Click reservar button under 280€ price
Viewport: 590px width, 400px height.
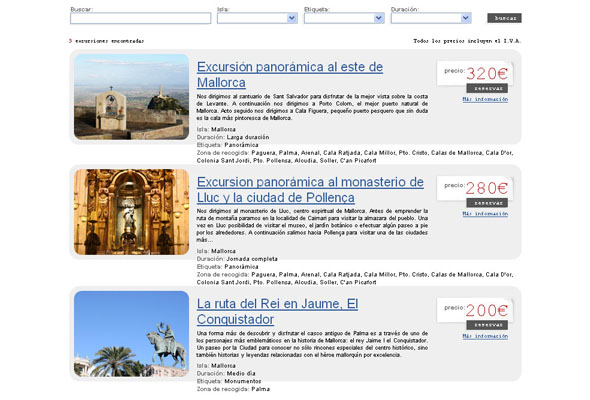click(487, 203)
